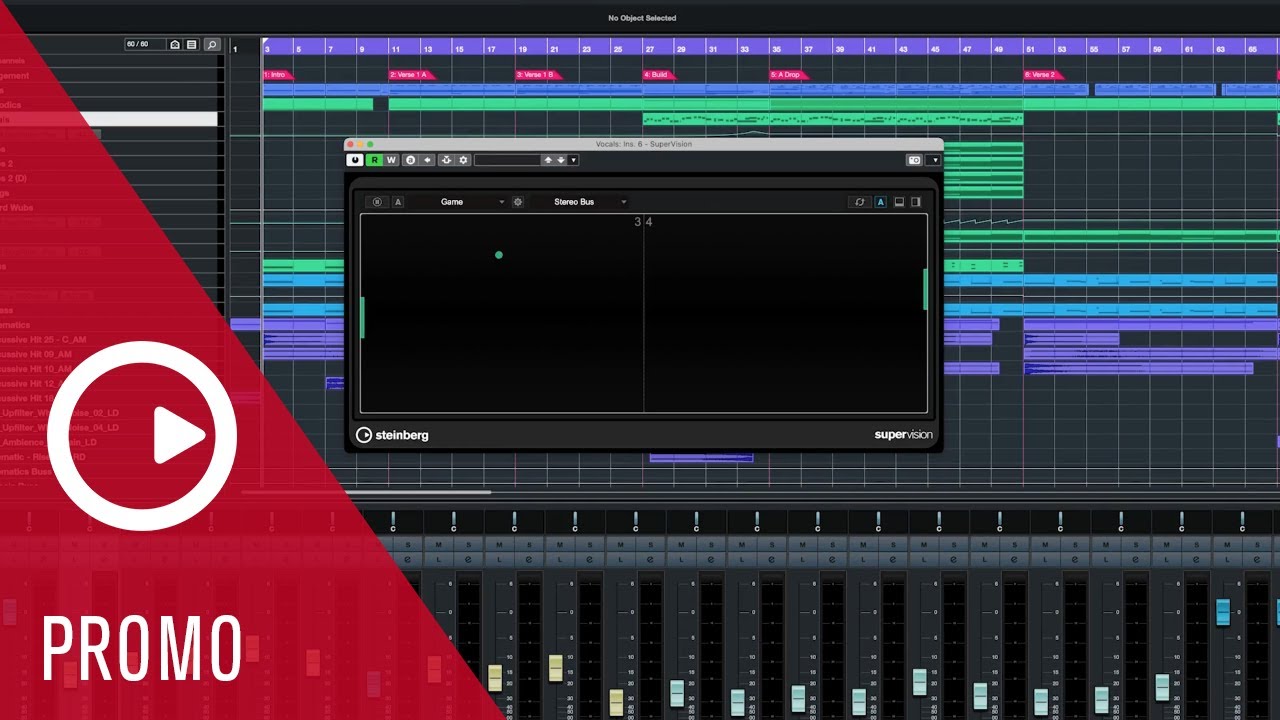The width and height of the screenshot is (1280, 720).
Task: Load previous preset with up arrow
Action: coord(548,160)
